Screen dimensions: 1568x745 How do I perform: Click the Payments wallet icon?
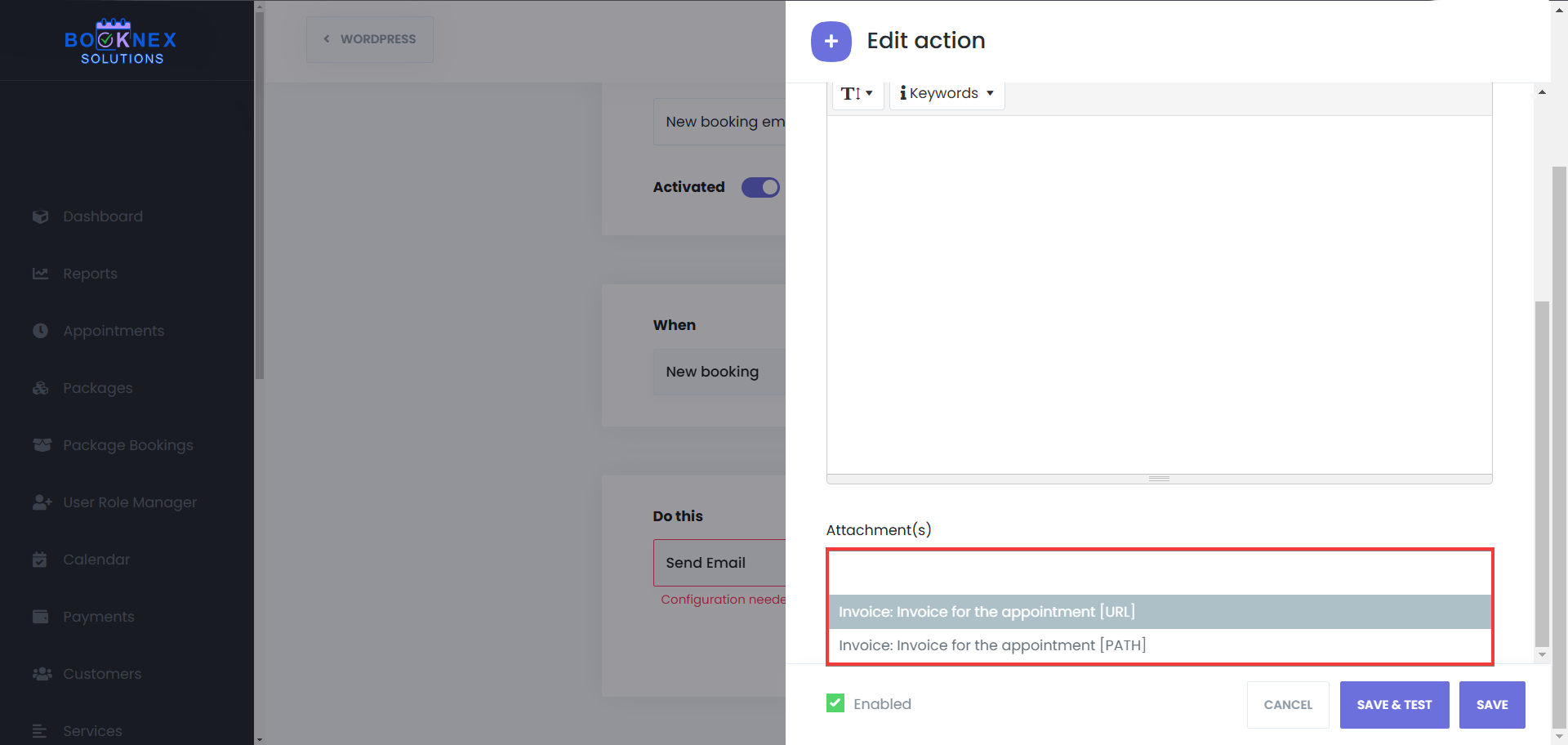[x=40, y=617]
